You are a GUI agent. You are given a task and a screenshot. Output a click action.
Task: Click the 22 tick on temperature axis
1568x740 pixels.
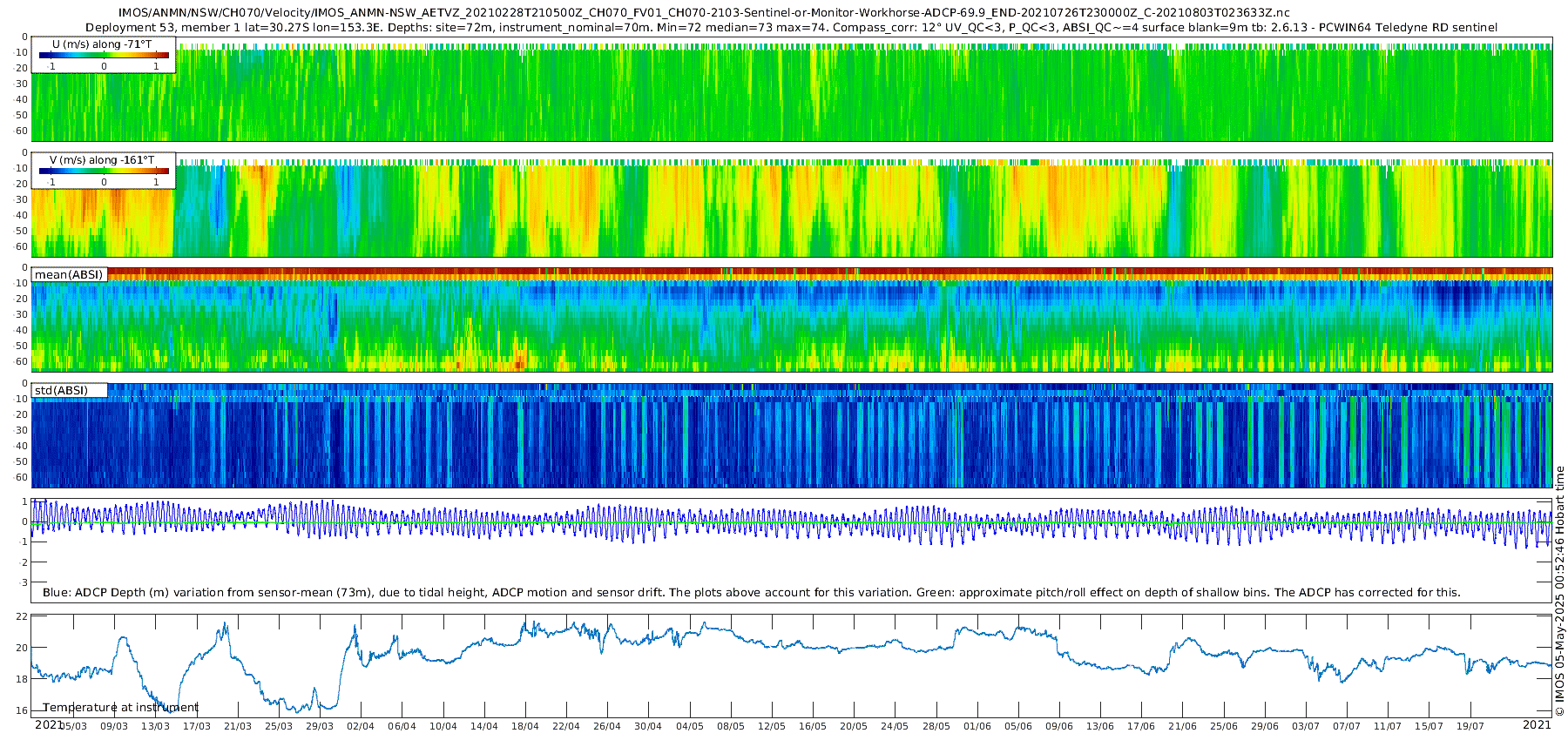(23, 616)
